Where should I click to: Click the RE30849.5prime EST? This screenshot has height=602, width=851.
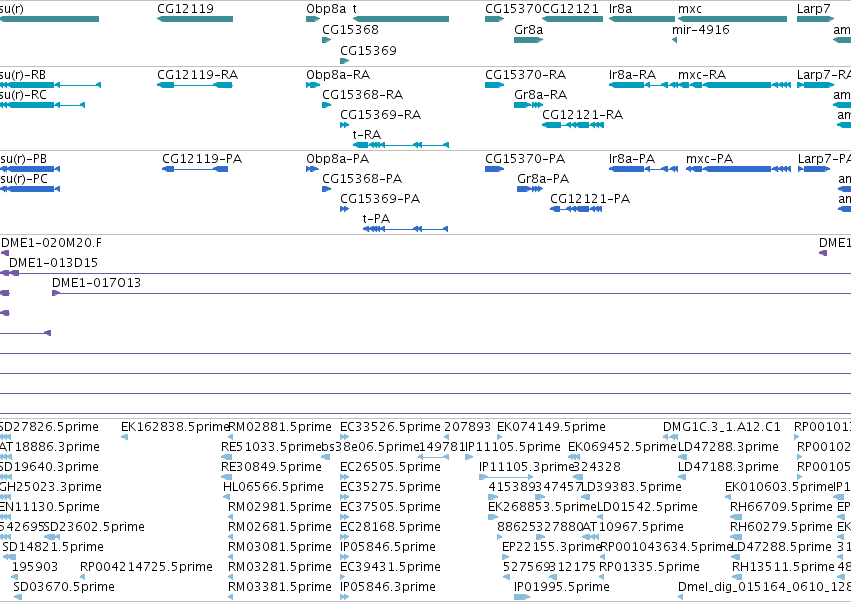pos(226,477)
